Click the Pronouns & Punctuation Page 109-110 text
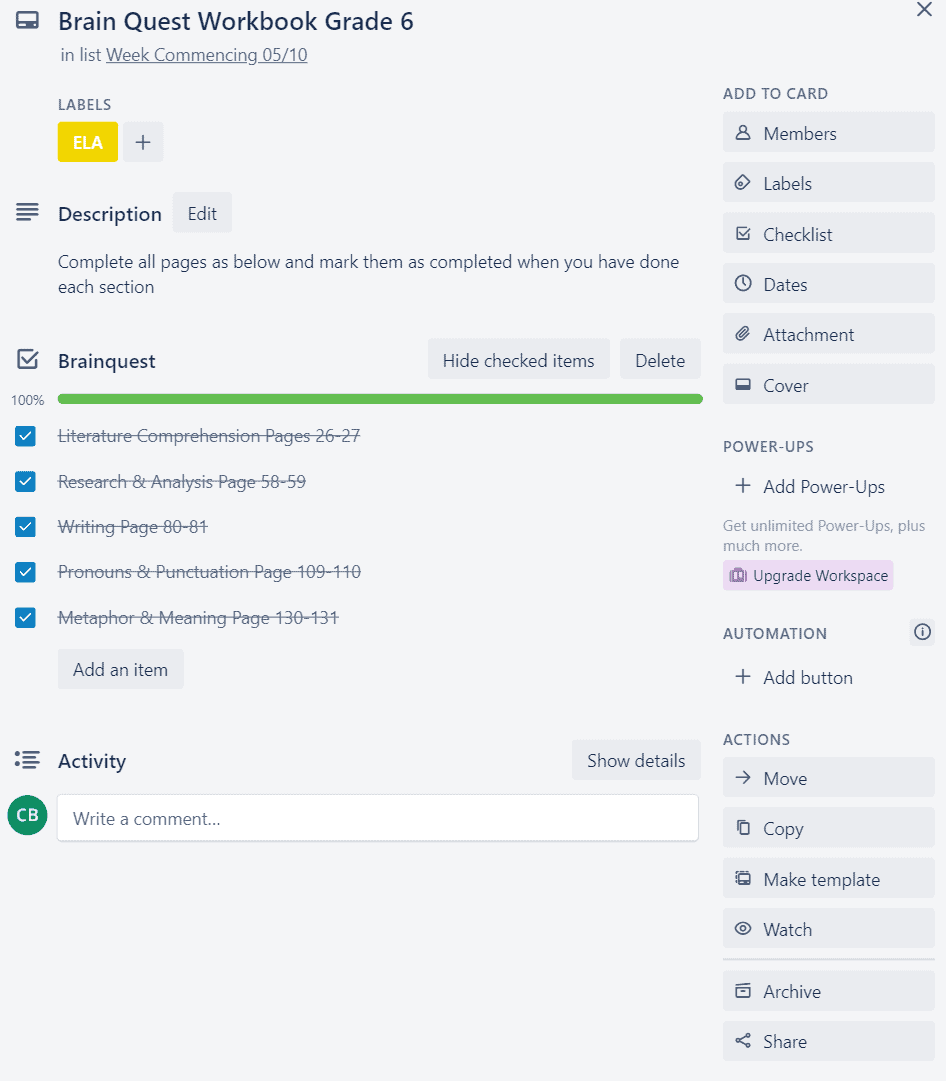Screen dimensions: 946x1081 [x=210, y=572]
